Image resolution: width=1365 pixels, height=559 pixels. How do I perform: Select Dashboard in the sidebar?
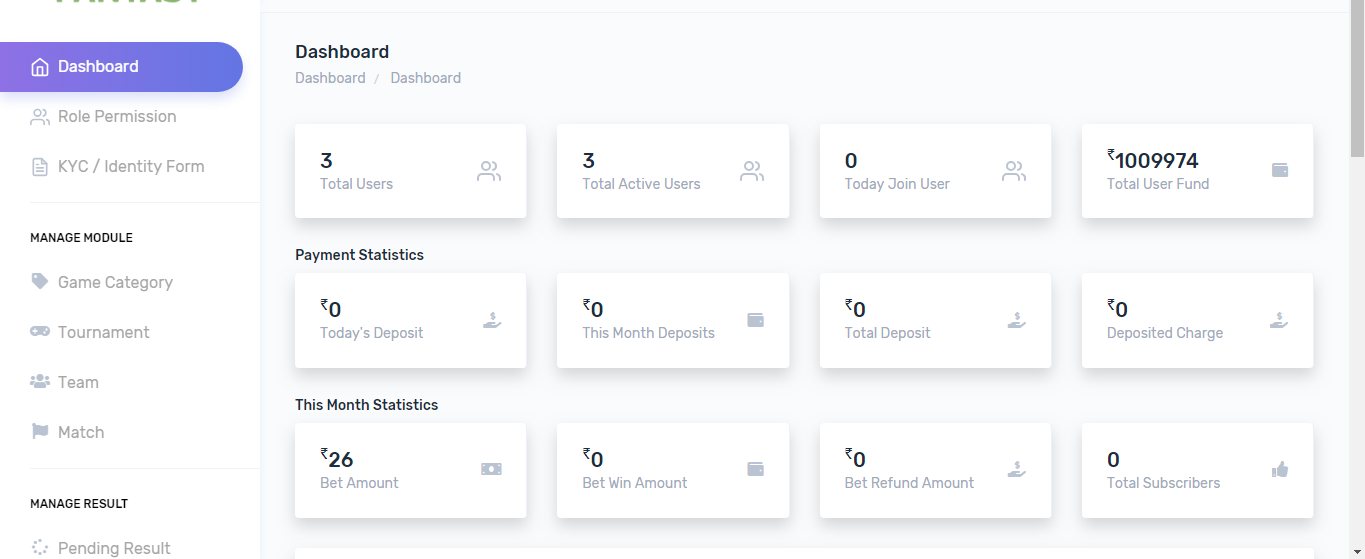98,67
